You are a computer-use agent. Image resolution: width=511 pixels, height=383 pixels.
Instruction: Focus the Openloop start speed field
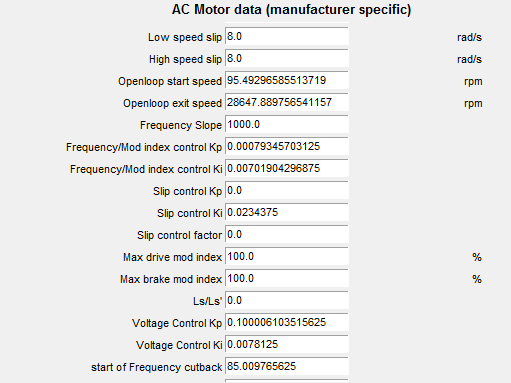pyautogui.click(x=287, y=80)
